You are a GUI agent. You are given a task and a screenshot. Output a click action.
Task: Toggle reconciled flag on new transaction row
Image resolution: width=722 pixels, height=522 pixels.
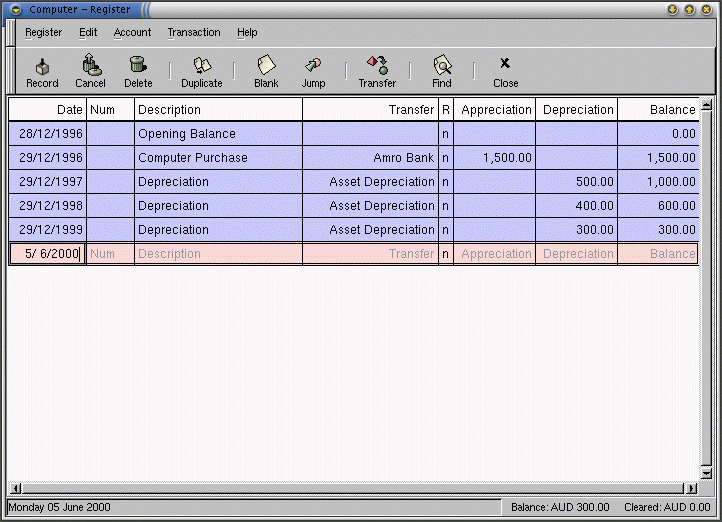point(445,254)
